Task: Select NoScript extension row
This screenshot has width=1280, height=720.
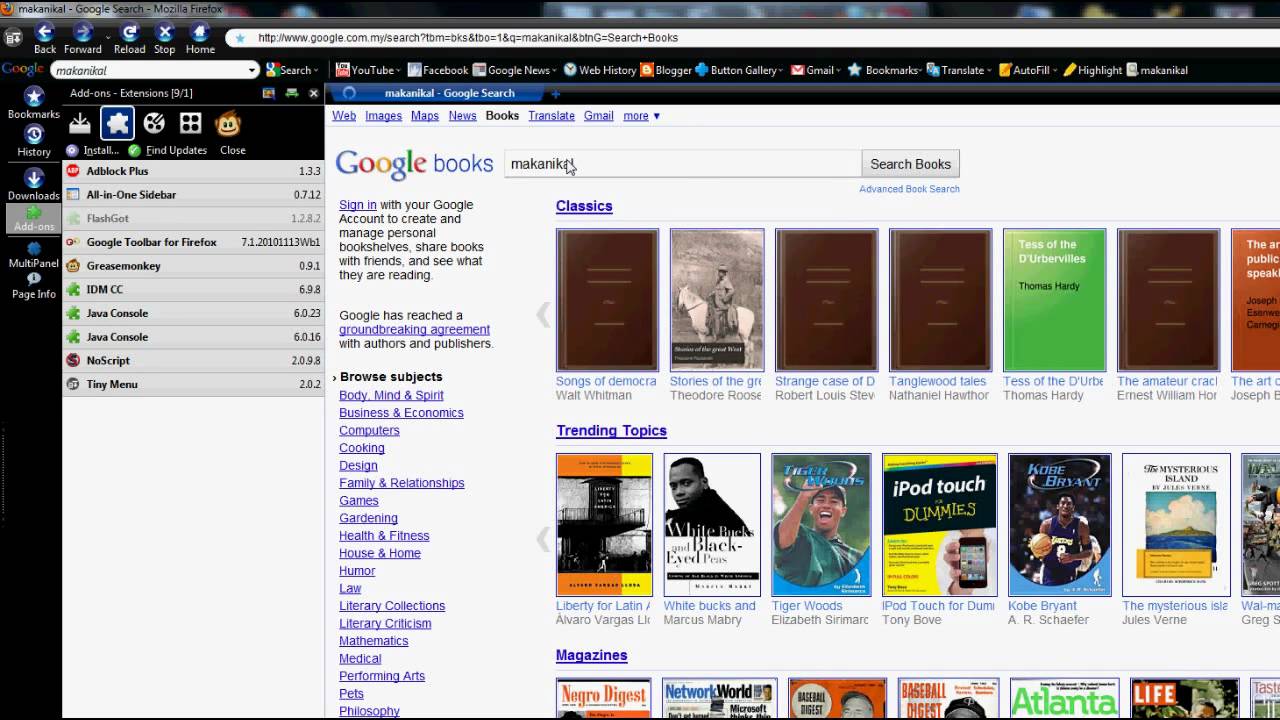Action: (x=193, y=360)
